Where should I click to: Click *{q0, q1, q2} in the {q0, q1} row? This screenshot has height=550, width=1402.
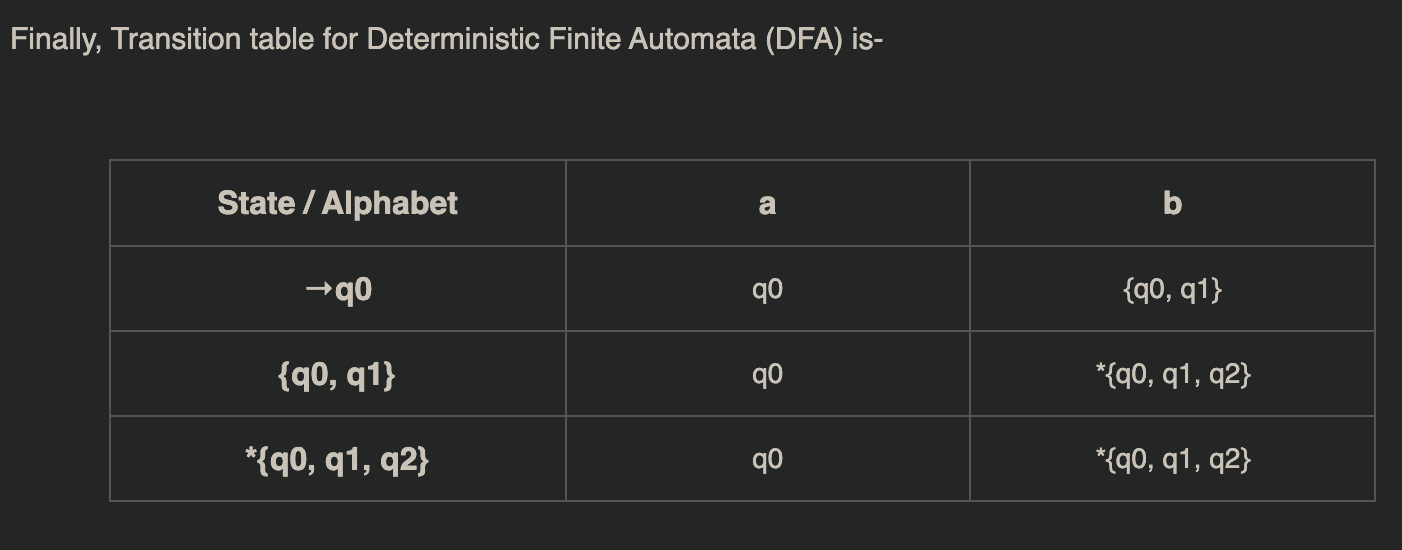click(1172, 375)
